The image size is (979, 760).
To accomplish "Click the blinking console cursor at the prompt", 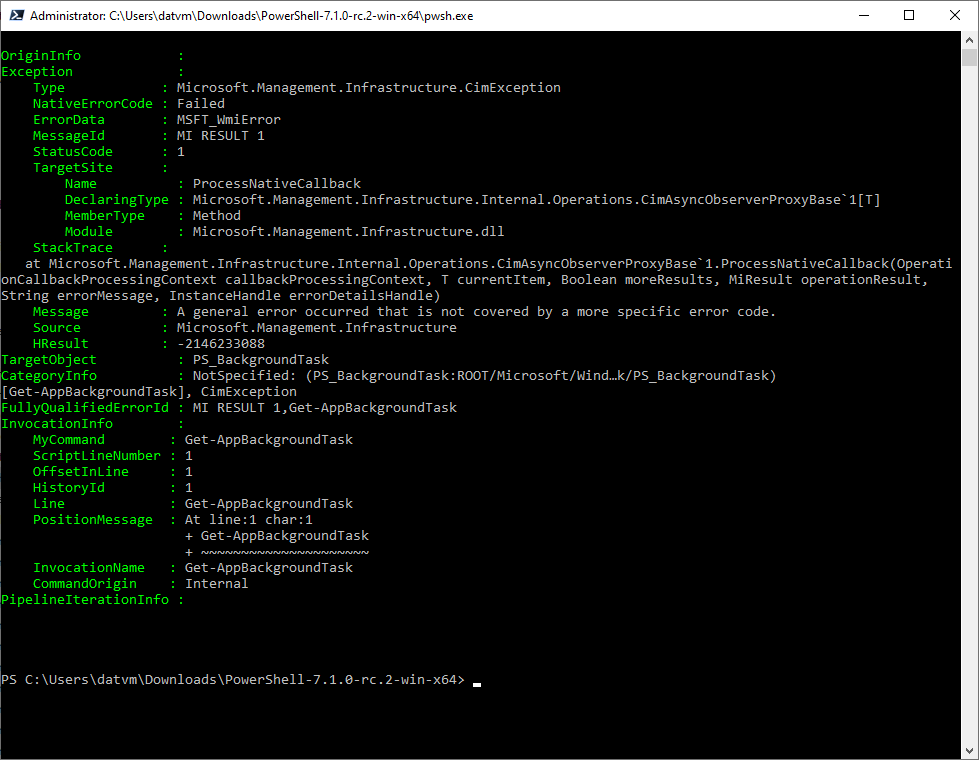I will 477,682.
